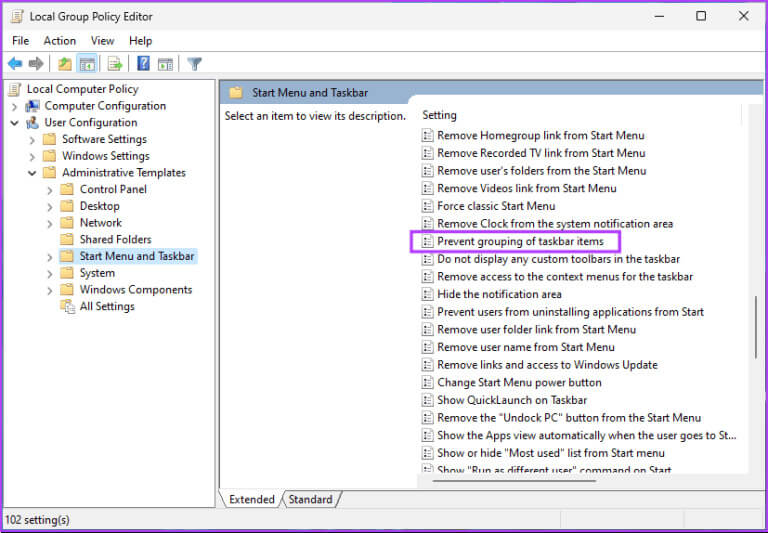Select Remove user folder link from Start Menu
768x533 pixels.
(536, 330)
